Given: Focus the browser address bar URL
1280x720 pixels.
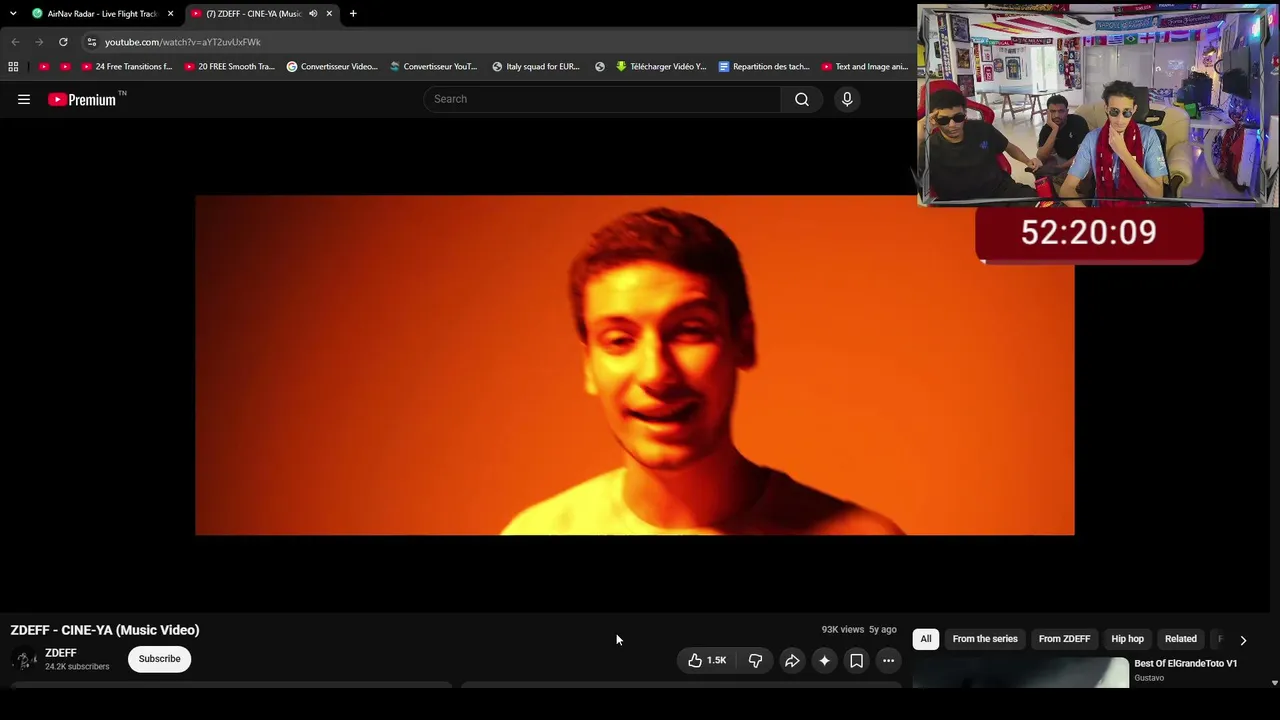Looking at the screenshot, I should tap(183, 42).
